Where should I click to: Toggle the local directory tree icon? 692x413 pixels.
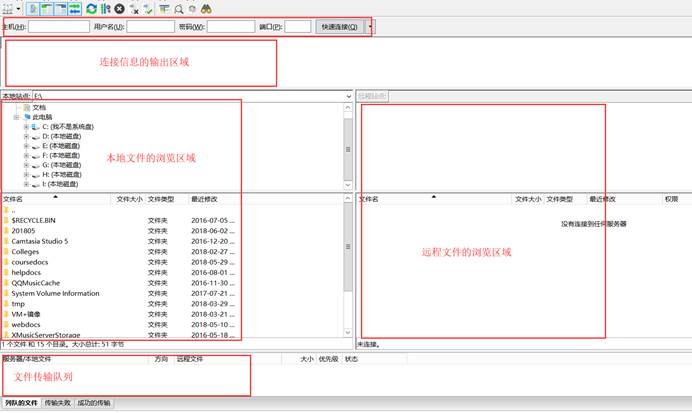click(48, 8)
